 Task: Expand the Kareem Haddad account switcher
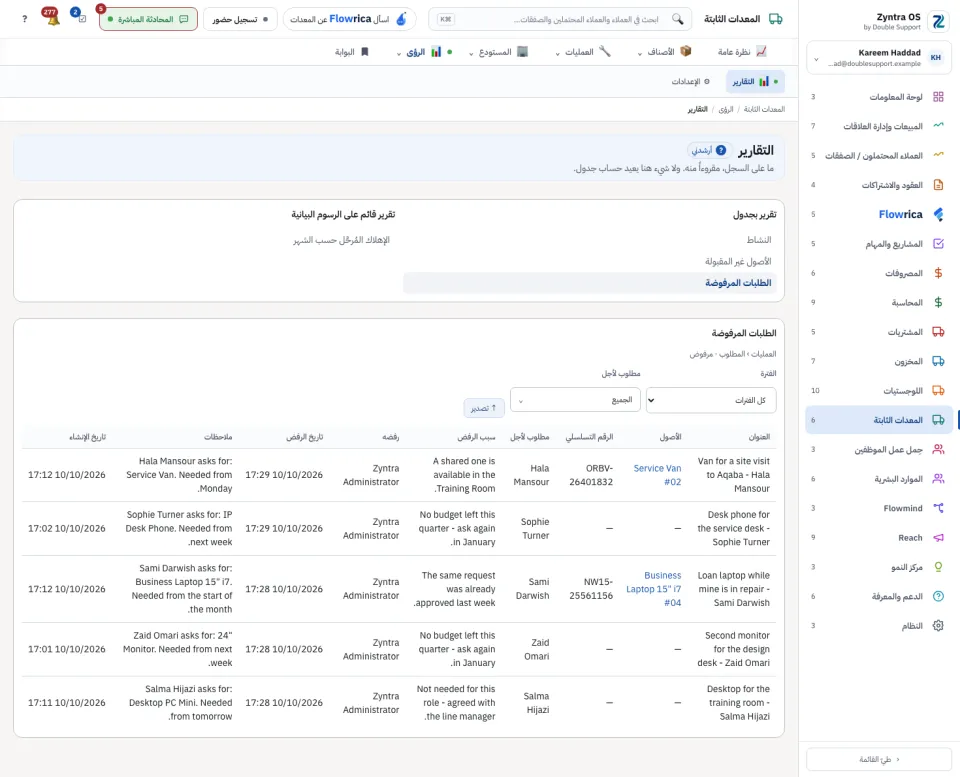(x=879, y=58)
